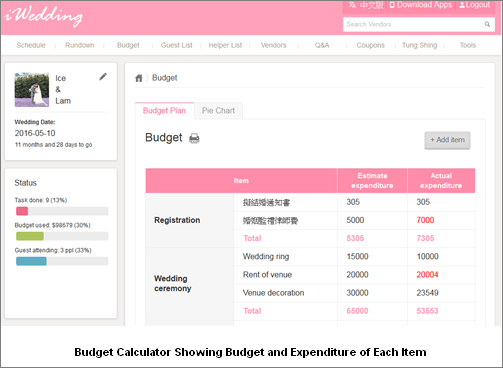Click the Rent of venue table row

[310, 275]
